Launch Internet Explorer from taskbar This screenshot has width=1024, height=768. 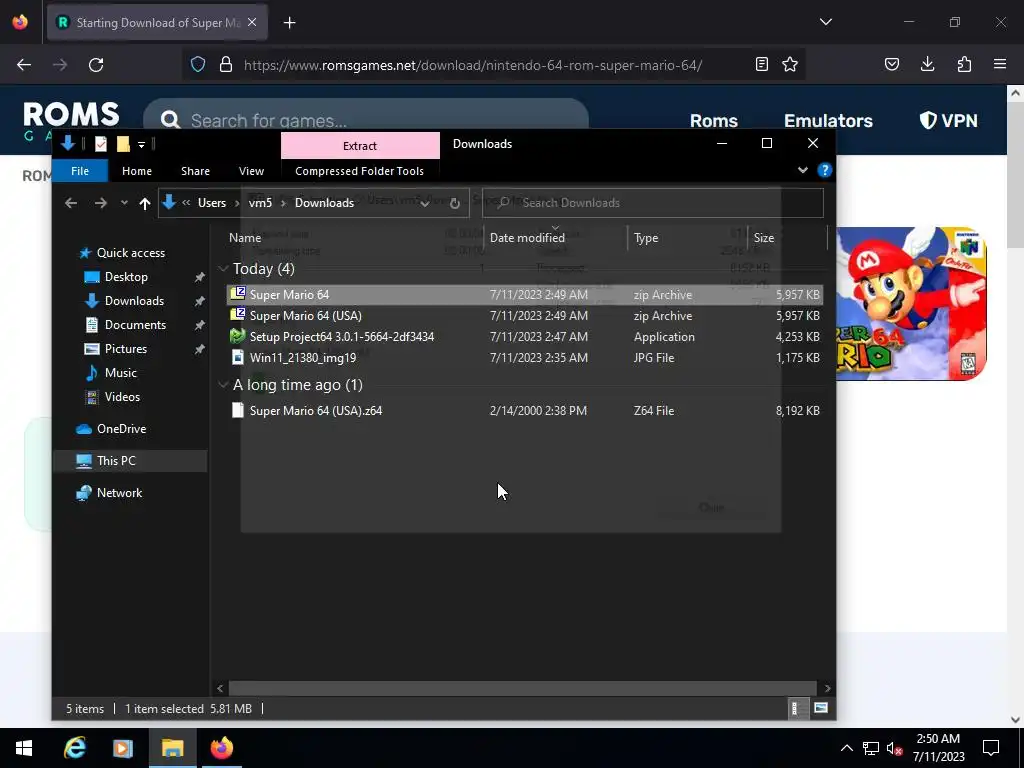click(x=74, y=748)
